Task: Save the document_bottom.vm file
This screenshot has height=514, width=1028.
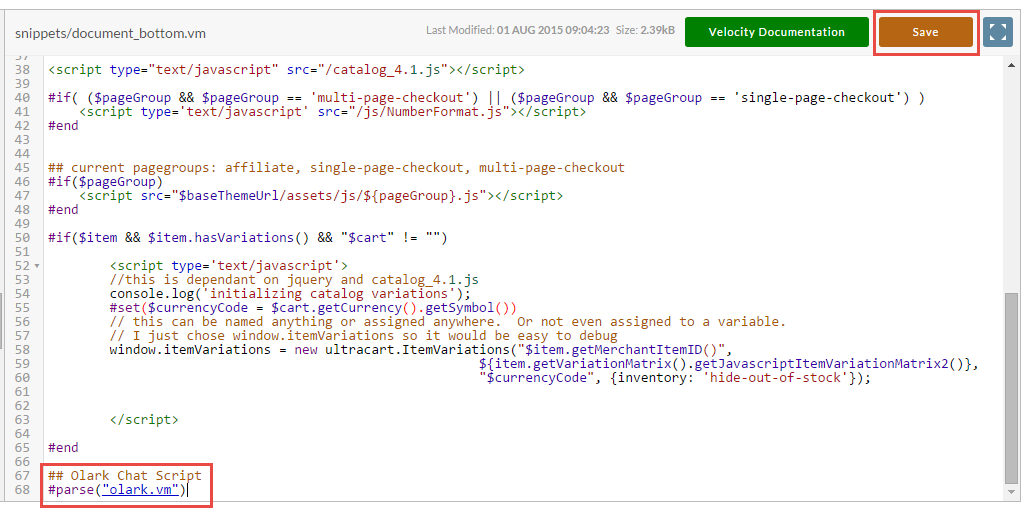Action: pos(925,32)
